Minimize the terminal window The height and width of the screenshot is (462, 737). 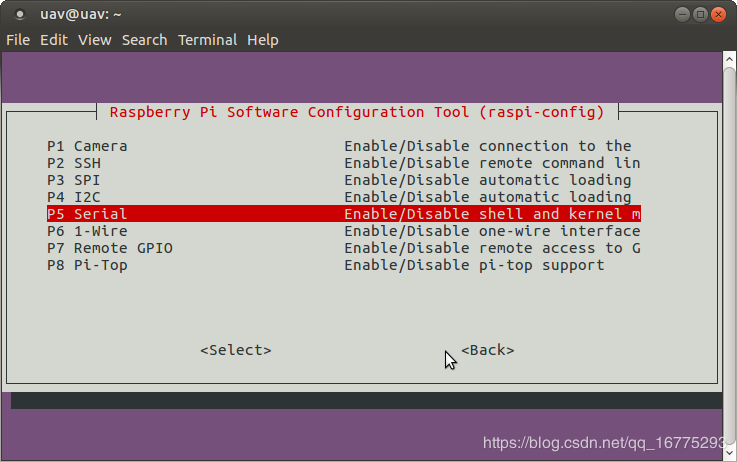[682, 15]
